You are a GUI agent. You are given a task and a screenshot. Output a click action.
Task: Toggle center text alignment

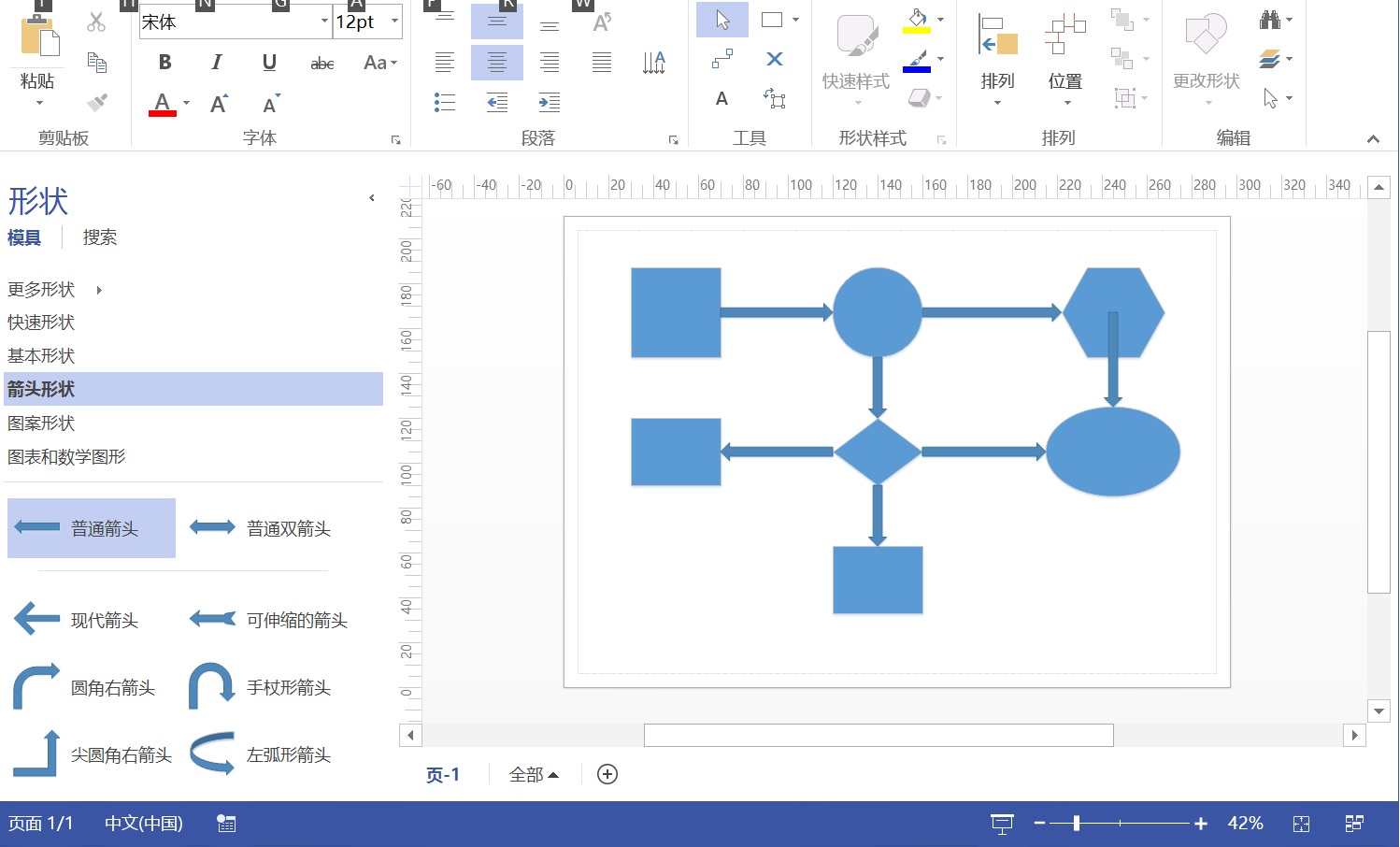pos(497,63)
